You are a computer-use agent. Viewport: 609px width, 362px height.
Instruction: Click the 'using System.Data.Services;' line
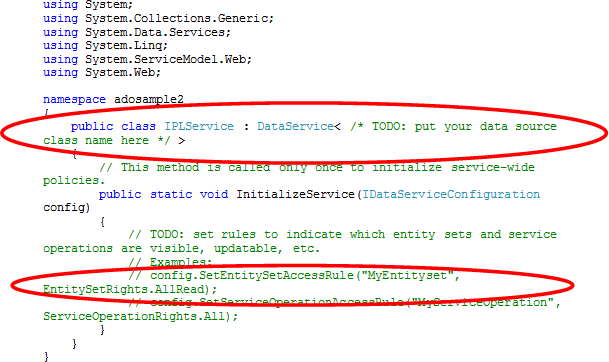coord(137,32)
